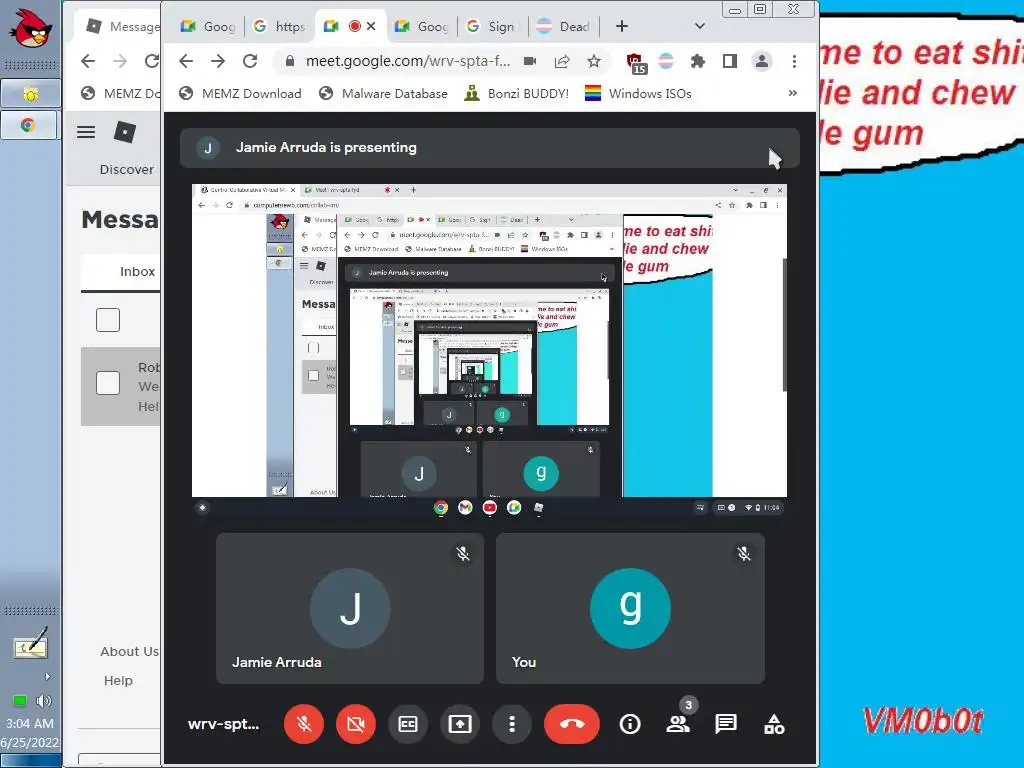Toggle closed captions in Meet
The height and width of the screenshot is (768, 1024).
click(x=408, y=724)
